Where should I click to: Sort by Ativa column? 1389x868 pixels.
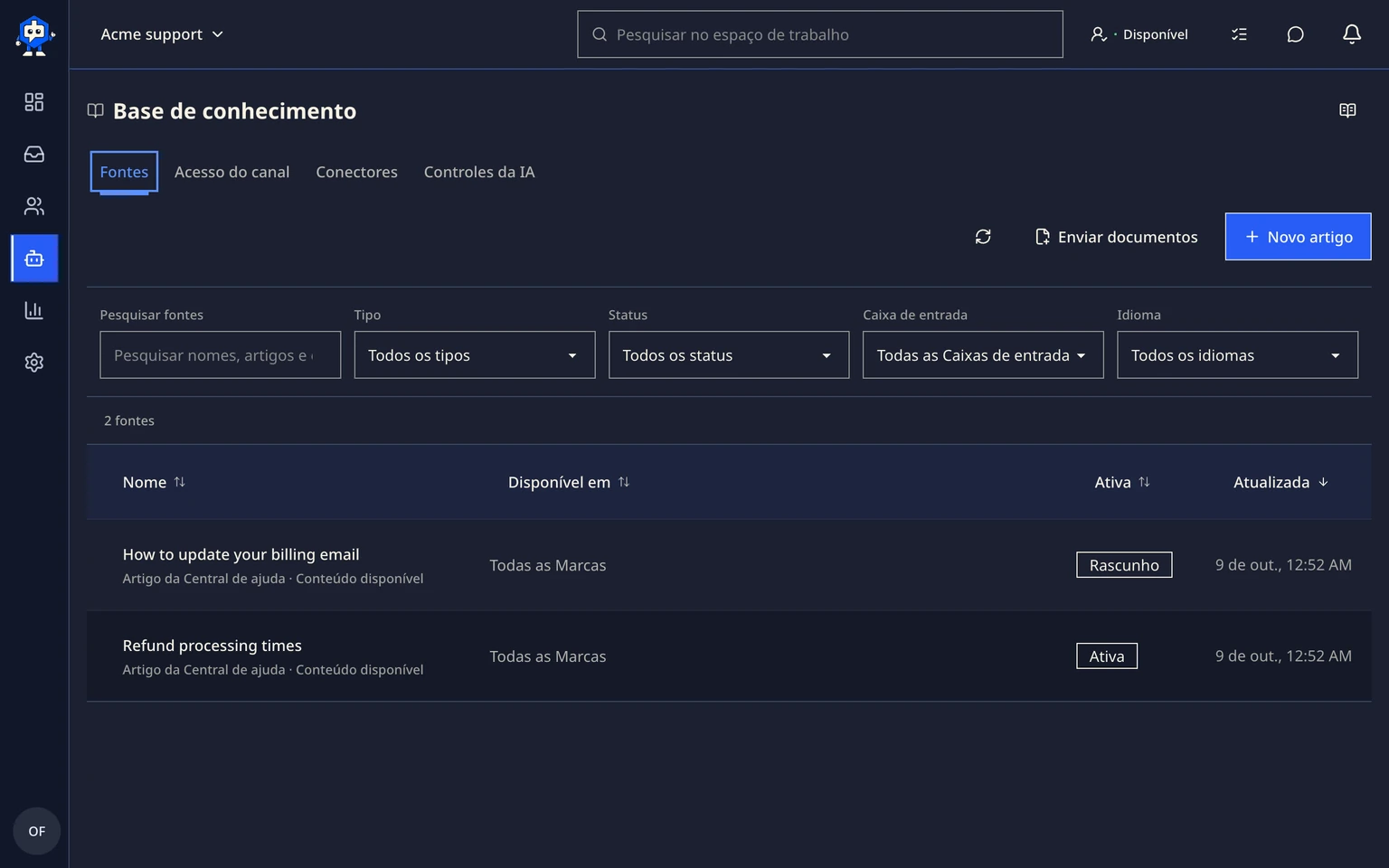coord(1122,482)
